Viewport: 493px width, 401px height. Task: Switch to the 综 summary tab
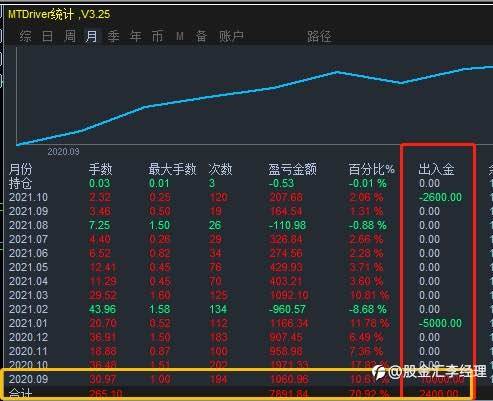pyautogui.click(x=26, y=36)
